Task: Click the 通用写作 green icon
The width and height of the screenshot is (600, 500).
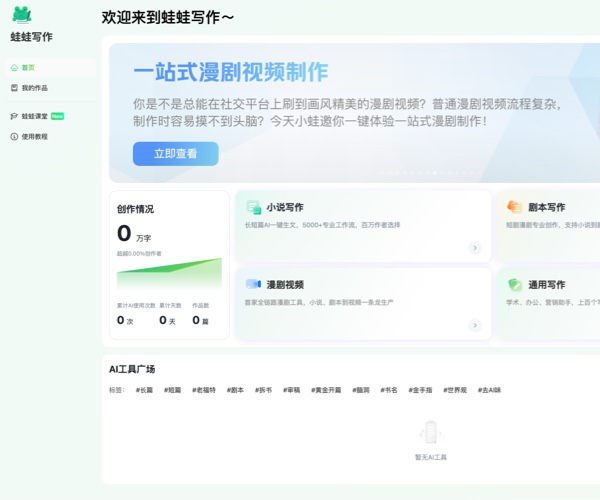Action: point(514,285)
